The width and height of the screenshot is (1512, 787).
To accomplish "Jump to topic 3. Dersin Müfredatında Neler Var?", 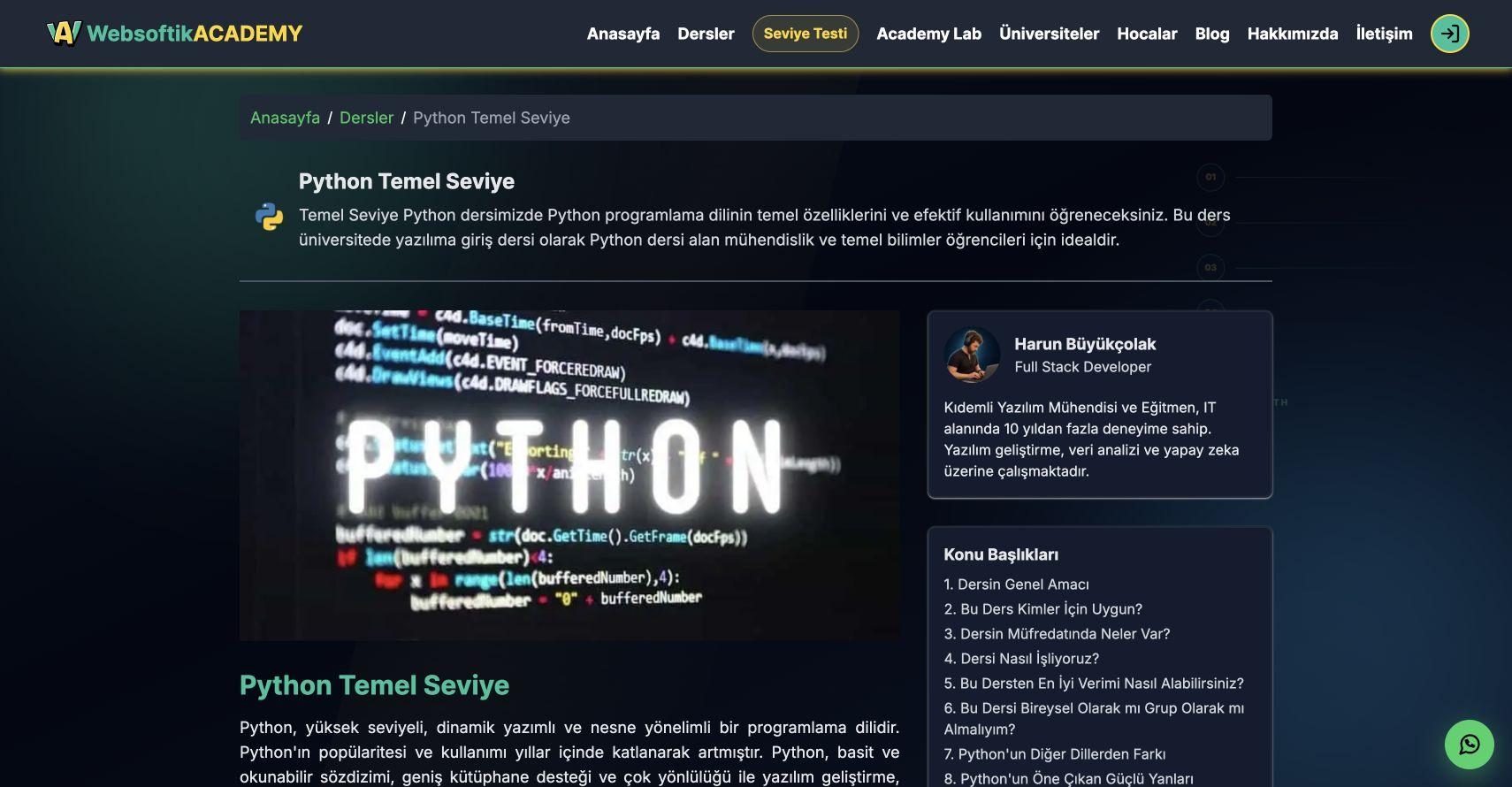I will (x=1057, y=634).
